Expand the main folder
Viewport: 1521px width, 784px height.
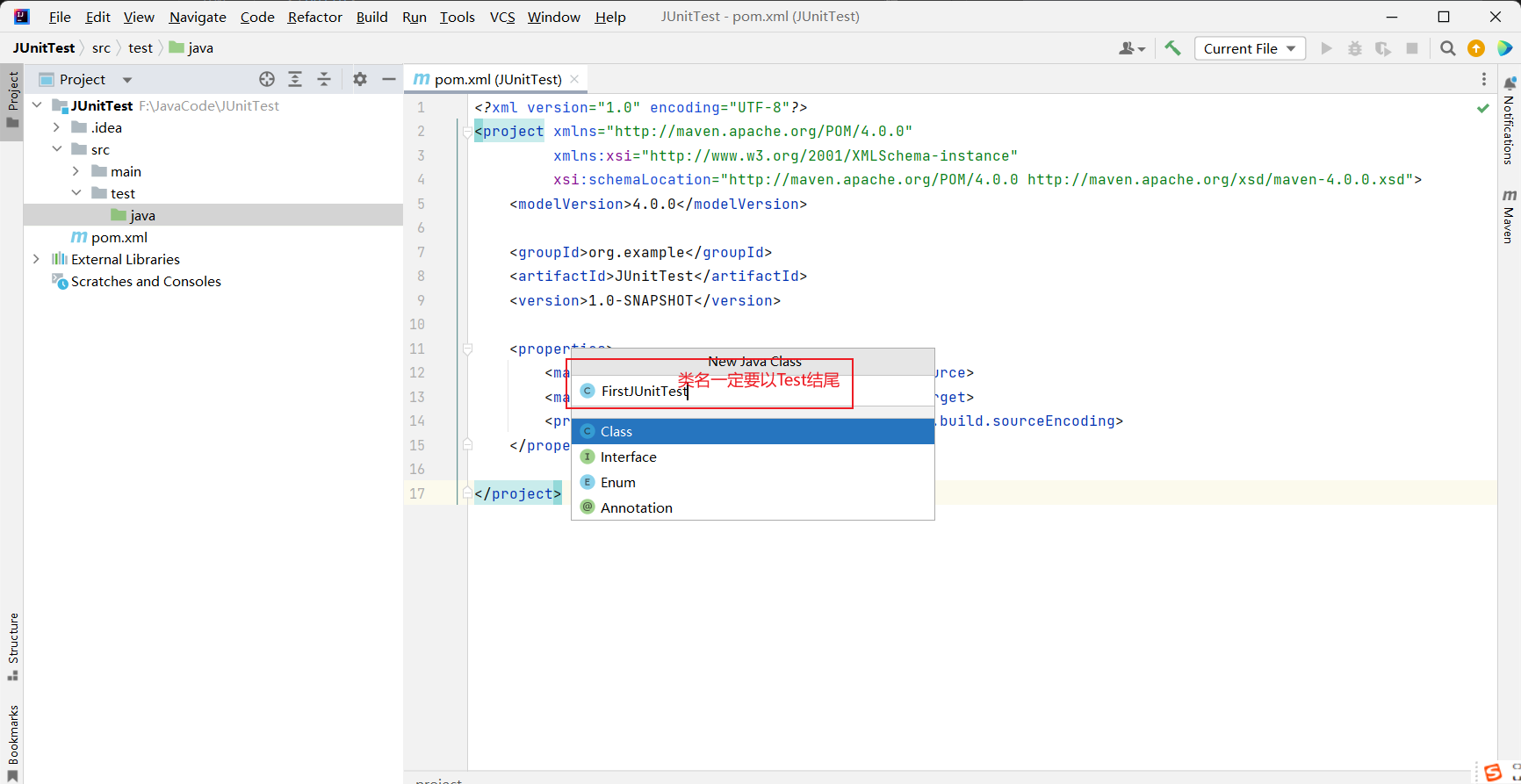[76, 171]
